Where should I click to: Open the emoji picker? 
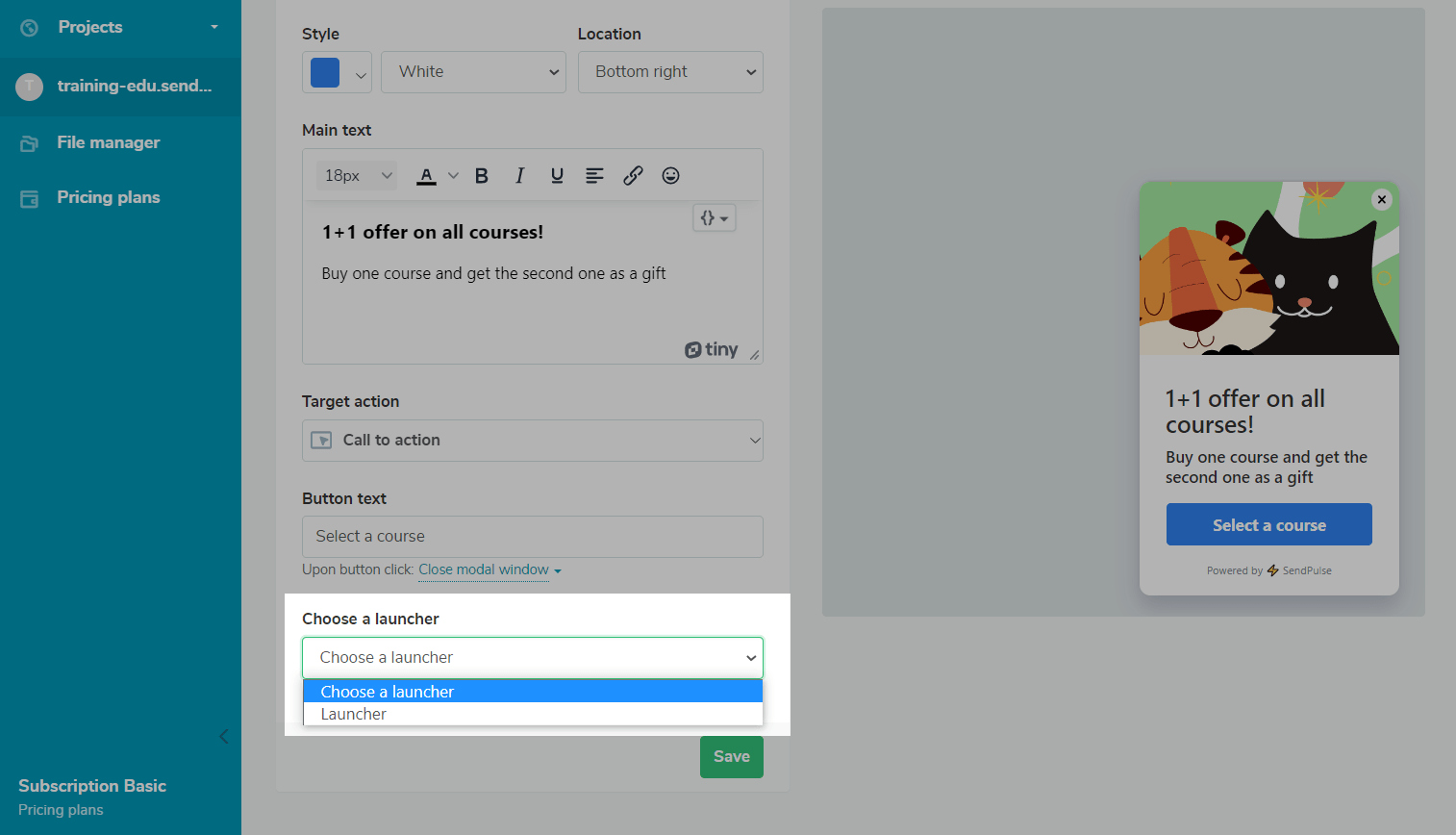[x=671, y=175]
